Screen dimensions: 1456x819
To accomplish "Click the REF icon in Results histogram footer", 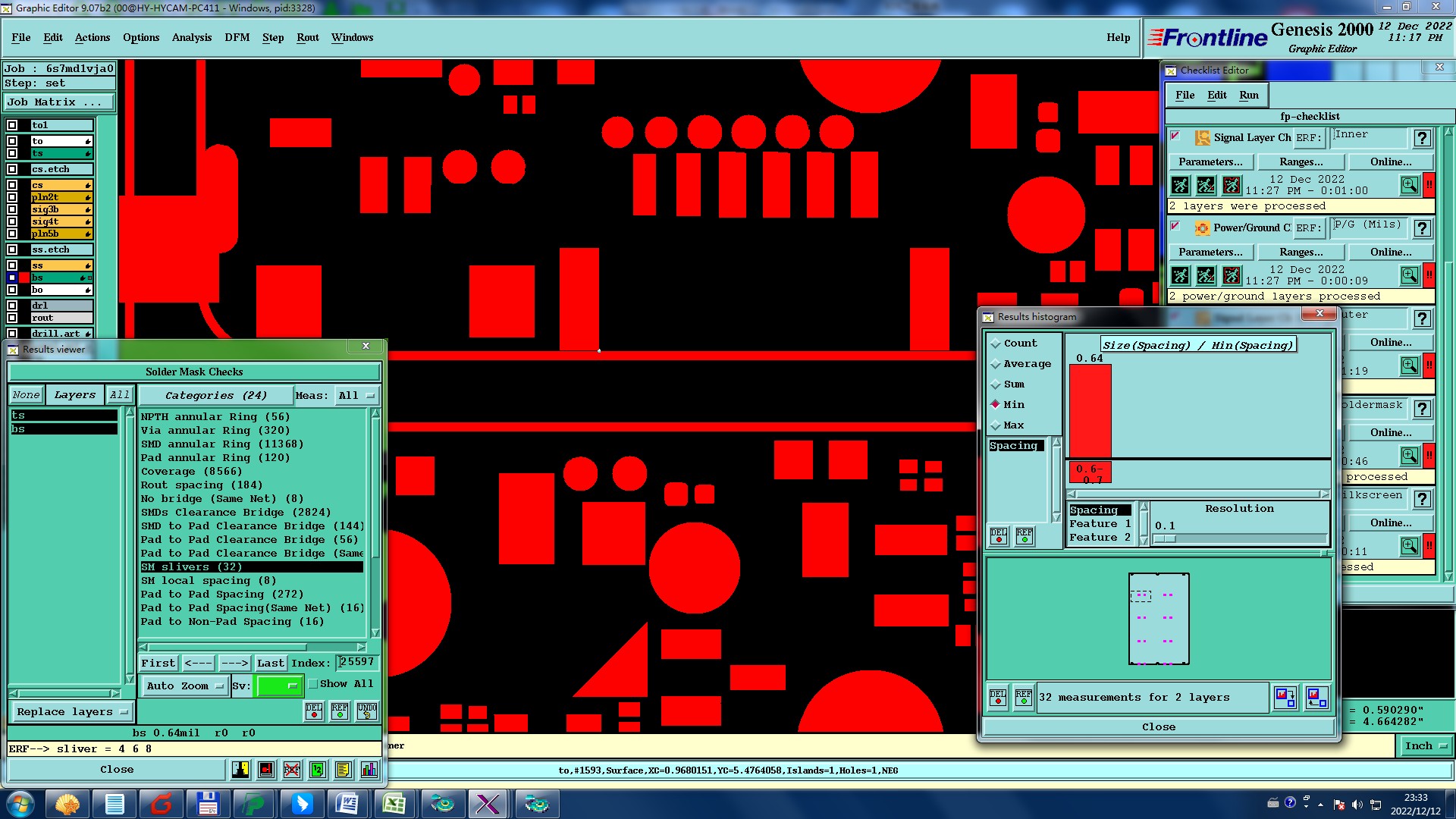I will point(1024,697).
